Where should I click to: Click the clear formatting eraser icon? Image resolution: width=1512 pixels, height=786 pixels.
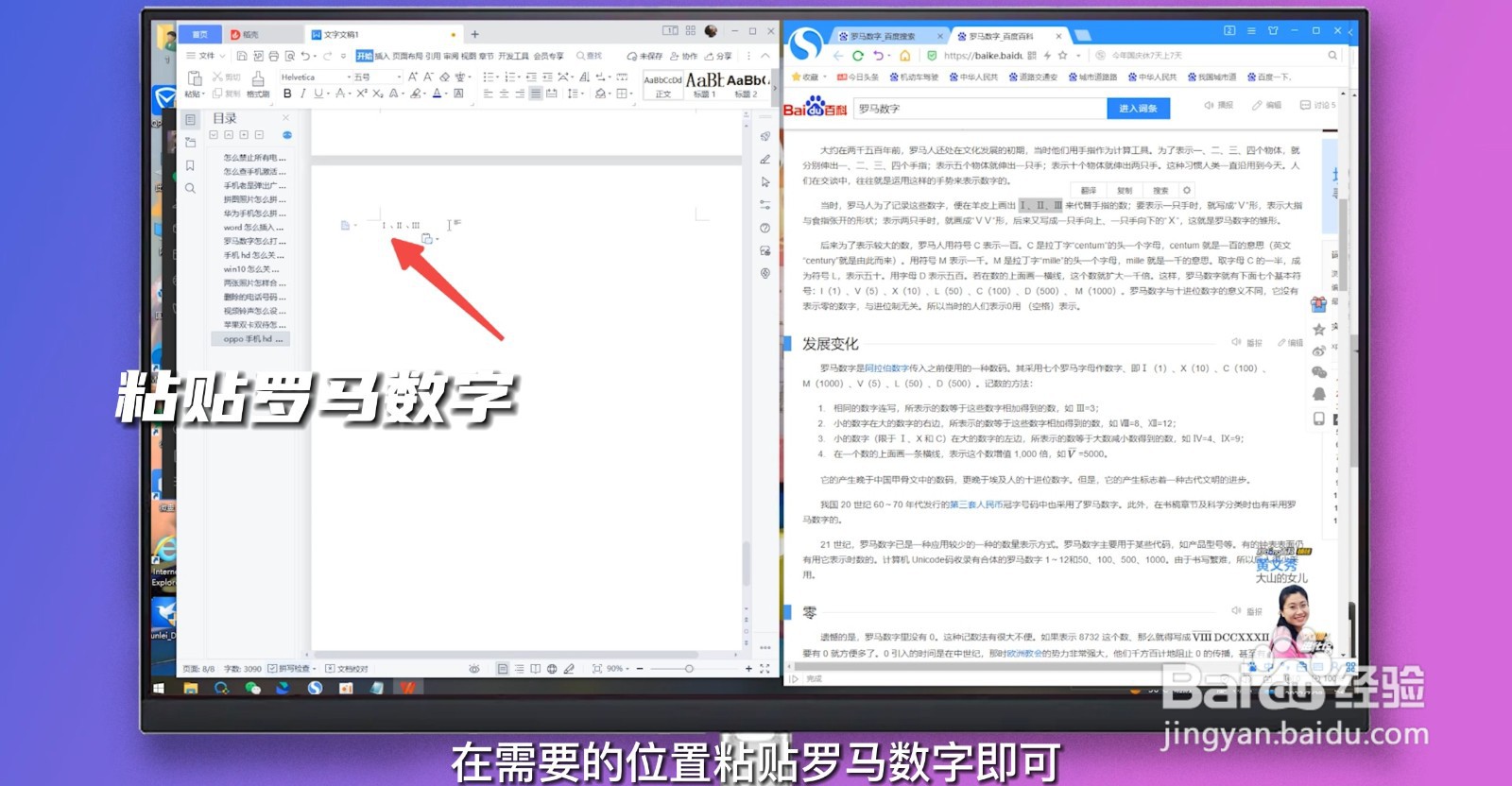point(445,77)
